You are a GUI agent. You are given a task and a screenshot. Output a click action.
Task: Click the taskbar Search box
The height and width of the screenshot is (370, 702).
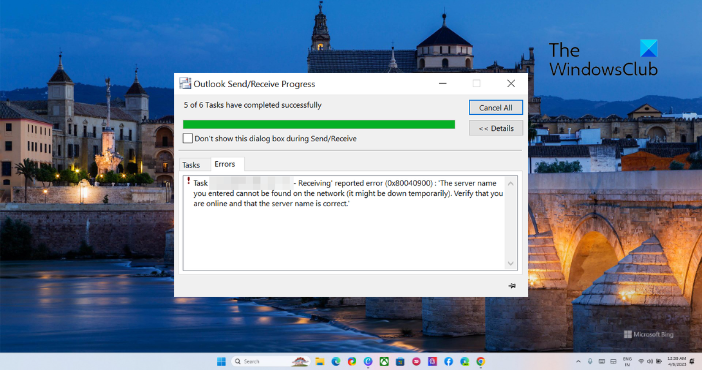270,361
